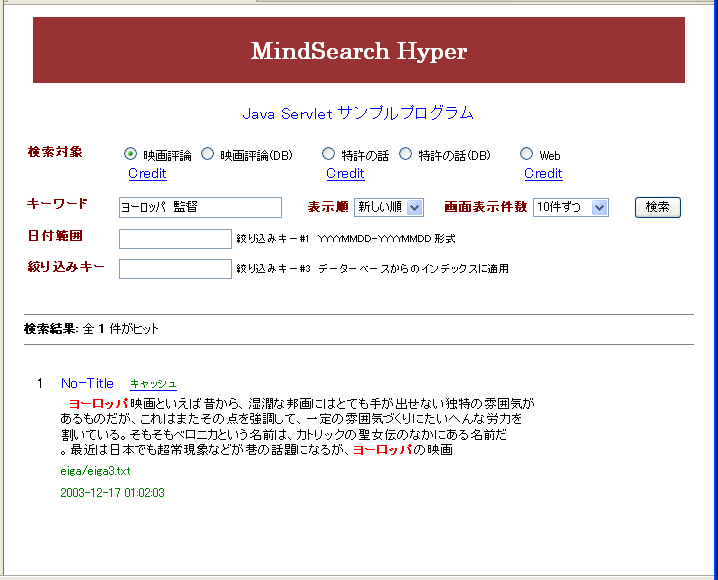The width and height of the screenshot is (718, 580).
Task: Select the 映画評論 radio button
Action: click(131, 154)
